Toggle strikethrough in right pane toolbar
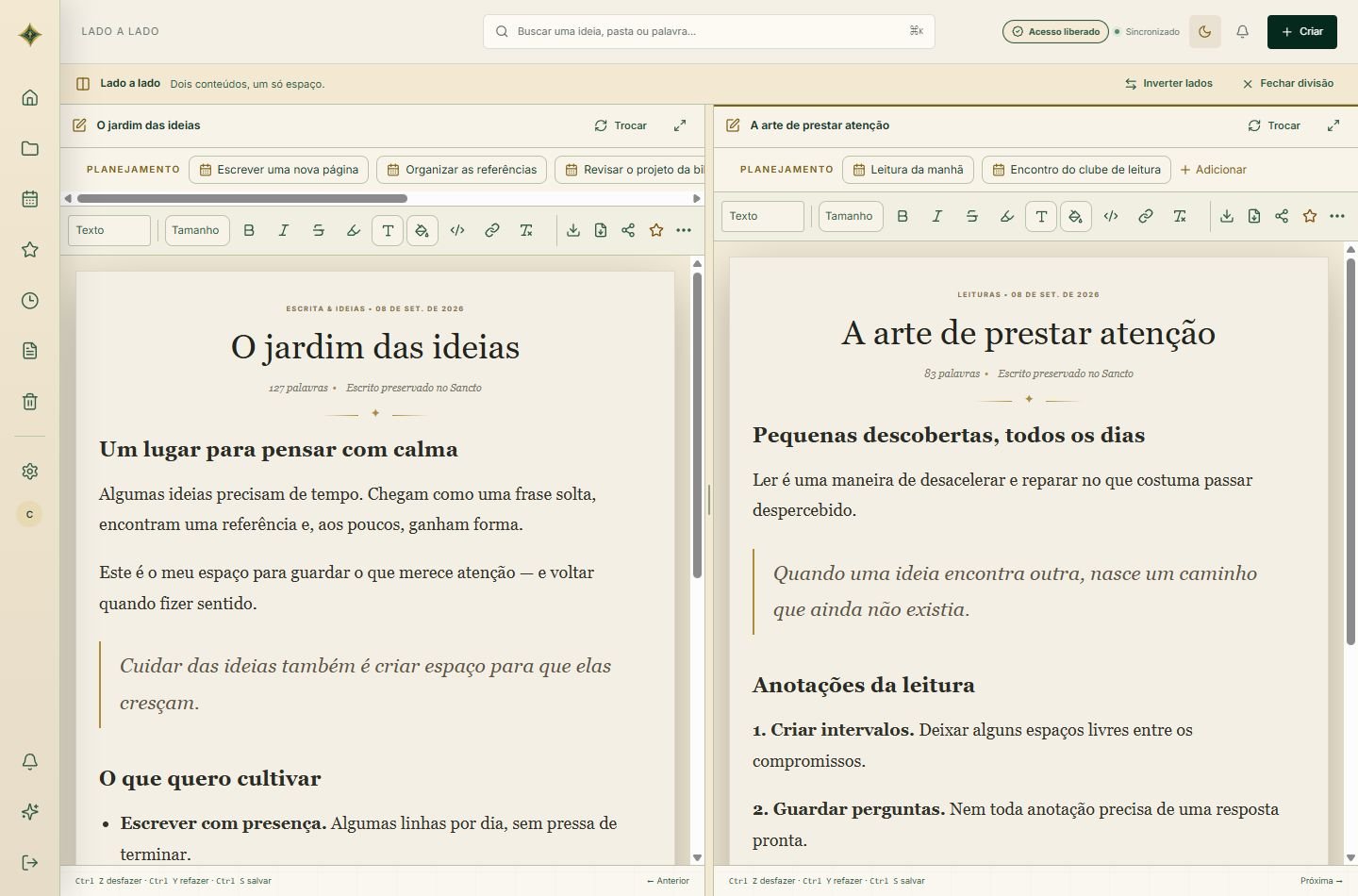 pos(972,216)
